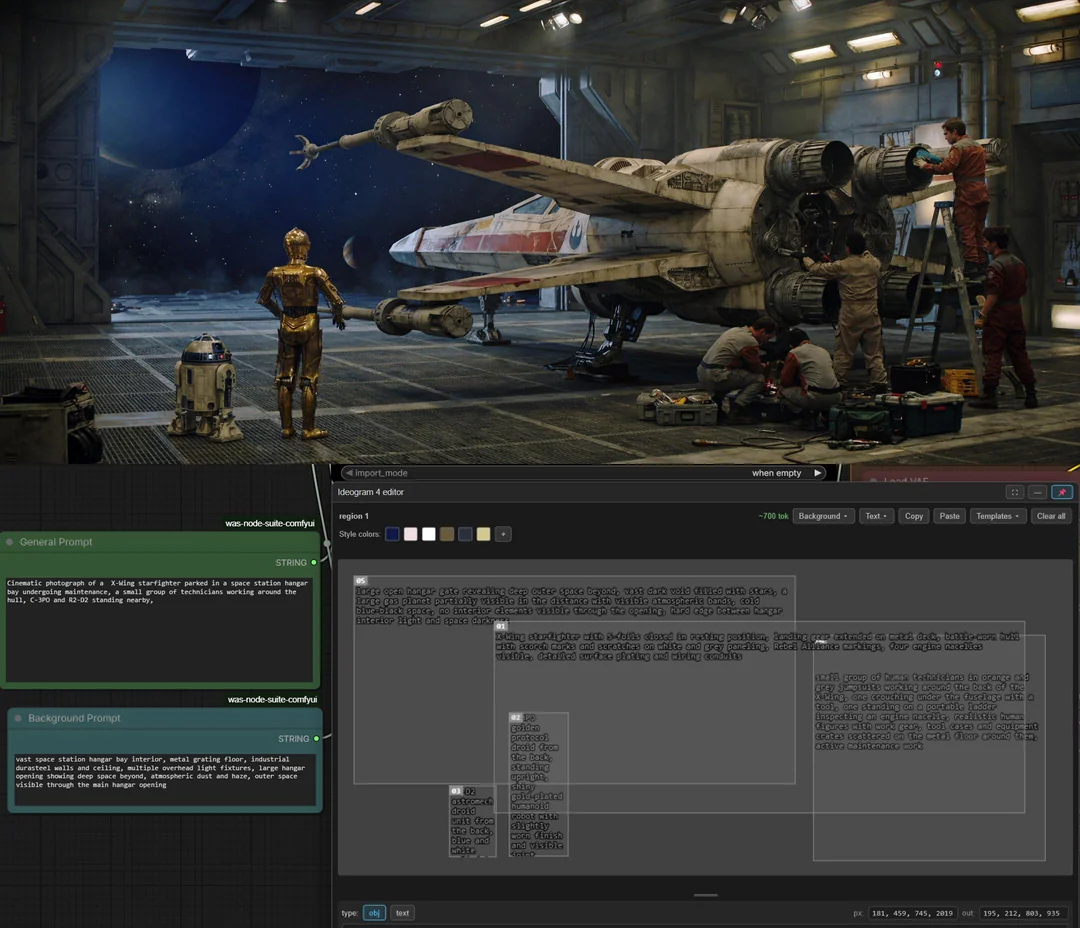Click the Background Prompt node title
Viewport: 1080px width, 928px height.
pos(74,718)
